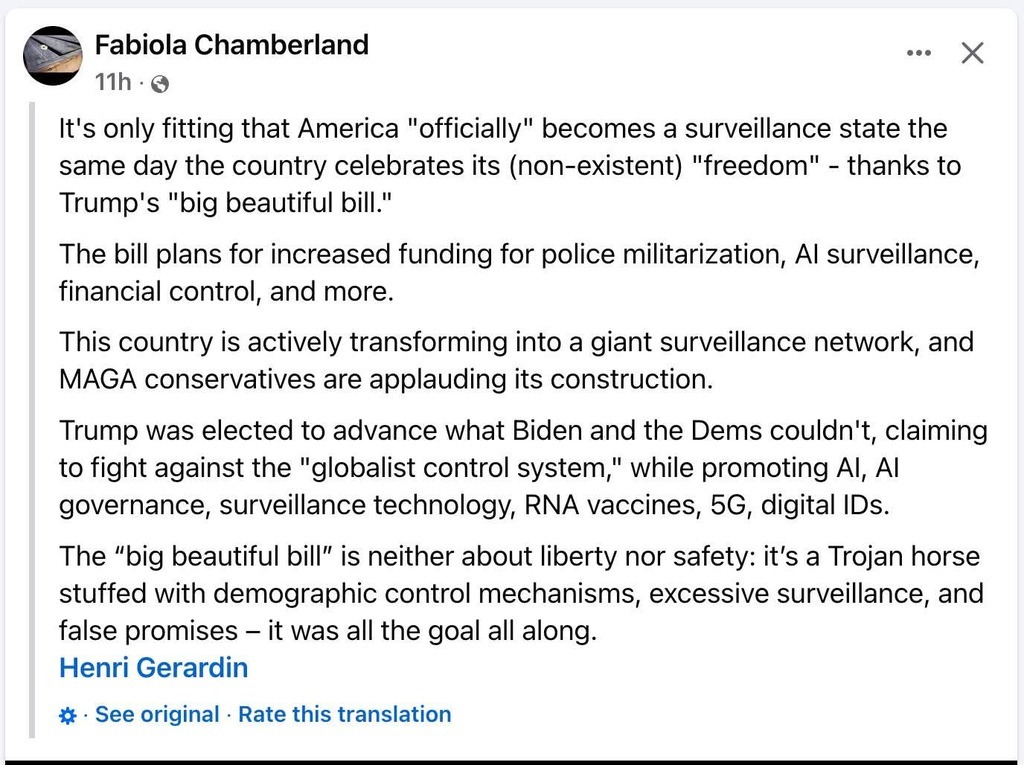Open translation settings gear icon
This screenshot has height=765, width=1024.
click(x=68, y=715)
